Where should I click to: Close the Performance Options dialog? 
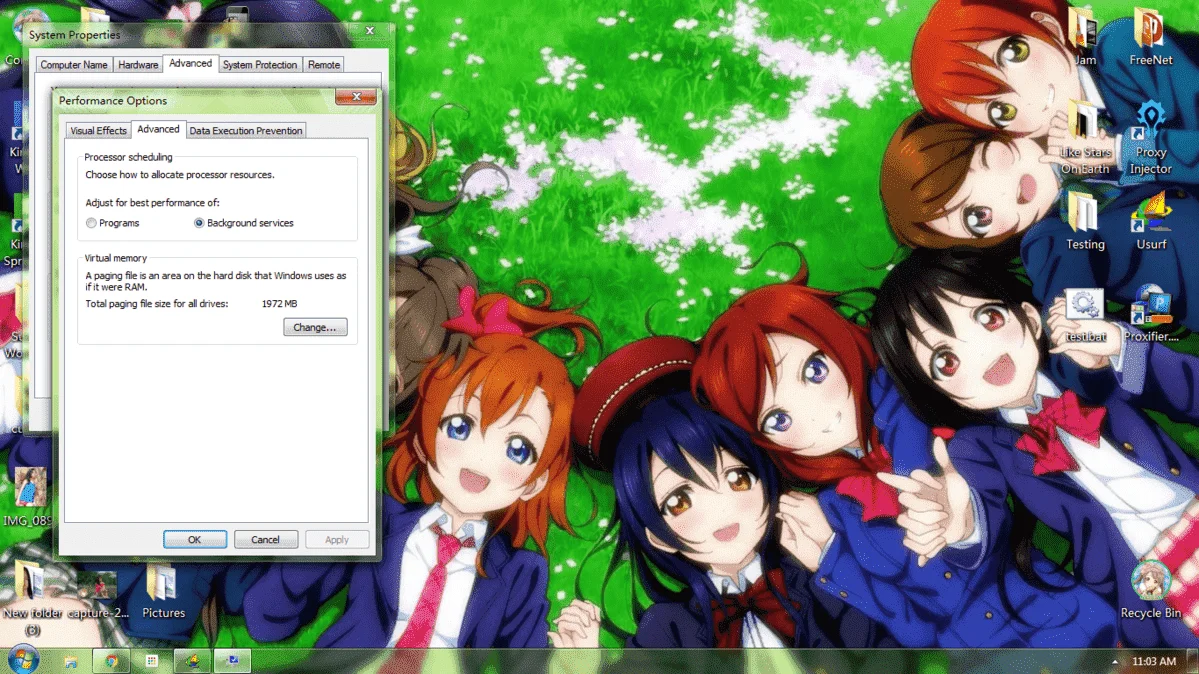pos(356,97)
